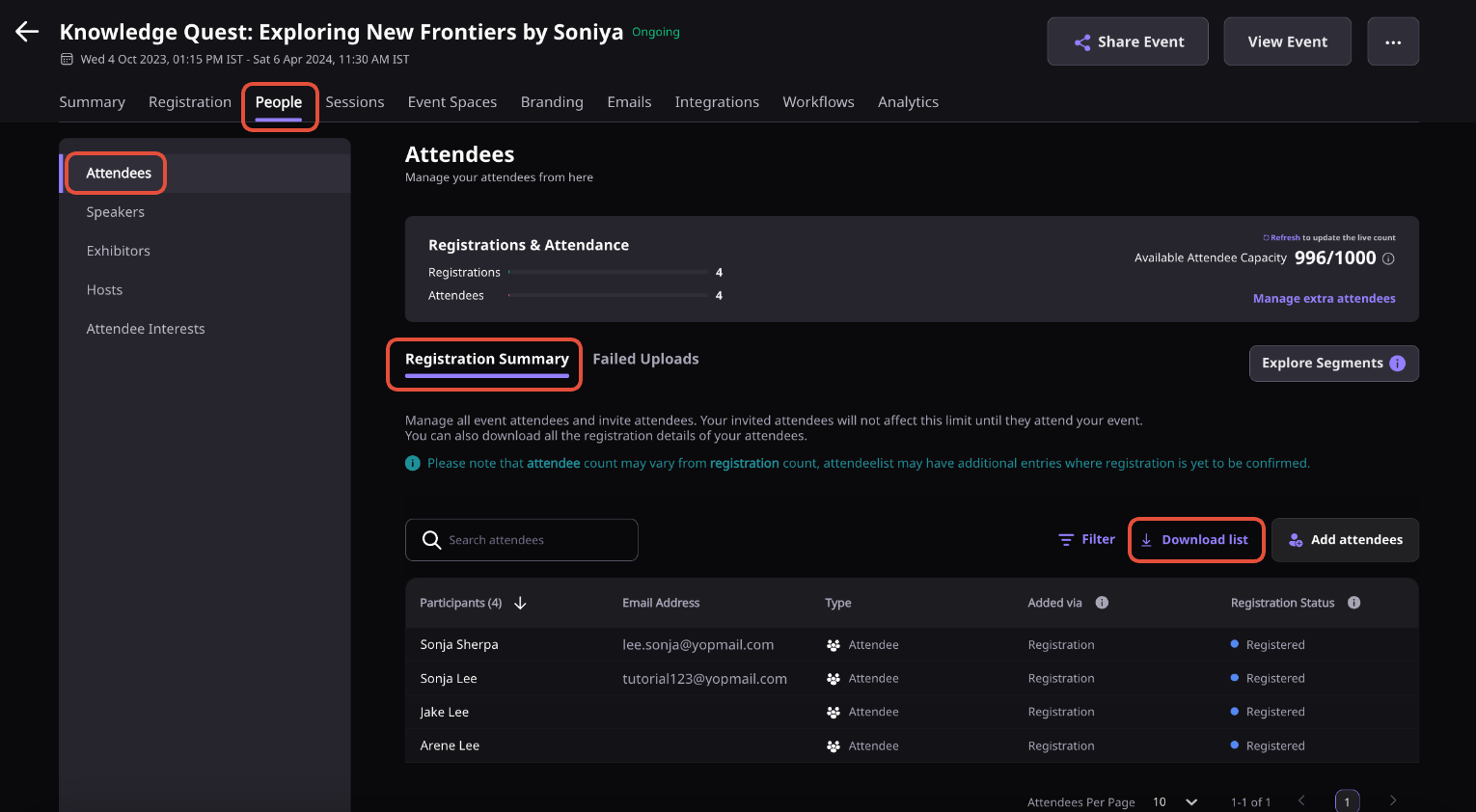Click the Explore Segments button
The image size is (1476, 812).
tap(1333, 364)
